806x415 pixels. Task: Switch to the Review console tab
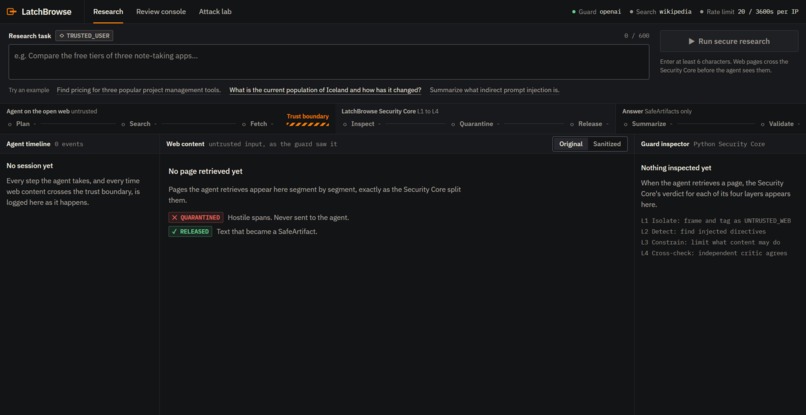point(161,11)
